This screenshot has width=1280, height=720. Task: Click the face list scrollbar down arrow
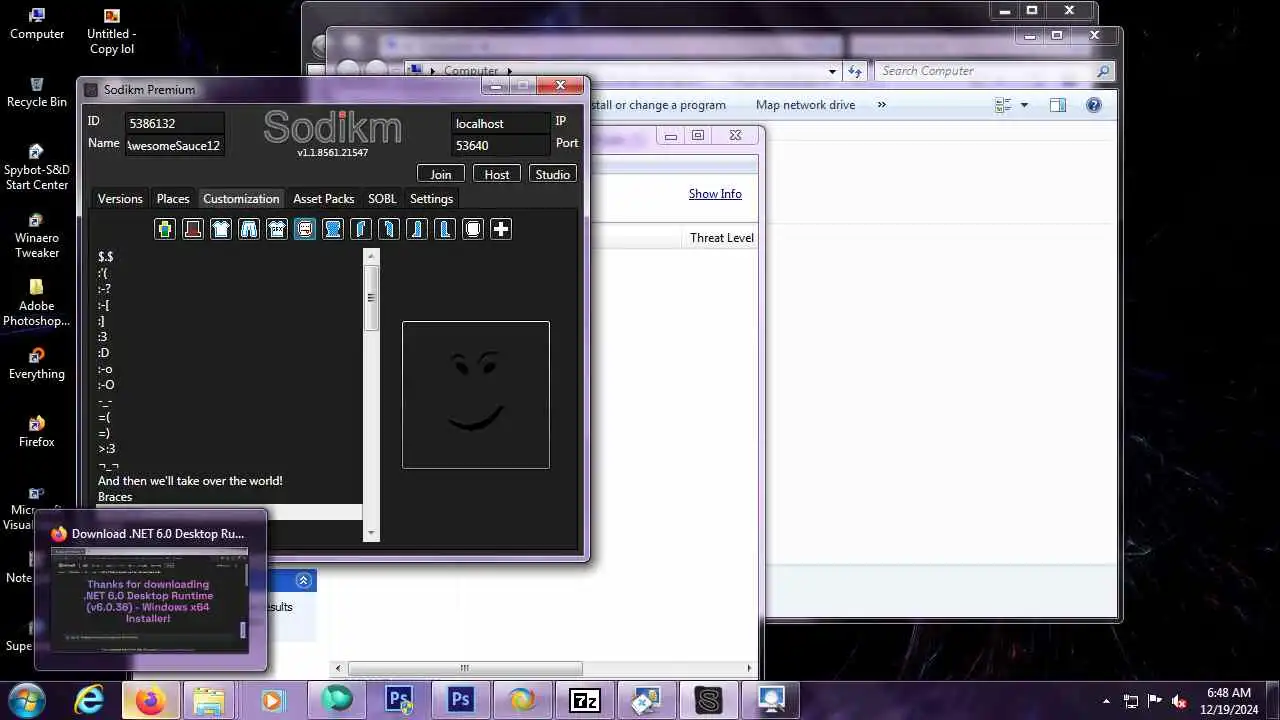coord(372,534)
